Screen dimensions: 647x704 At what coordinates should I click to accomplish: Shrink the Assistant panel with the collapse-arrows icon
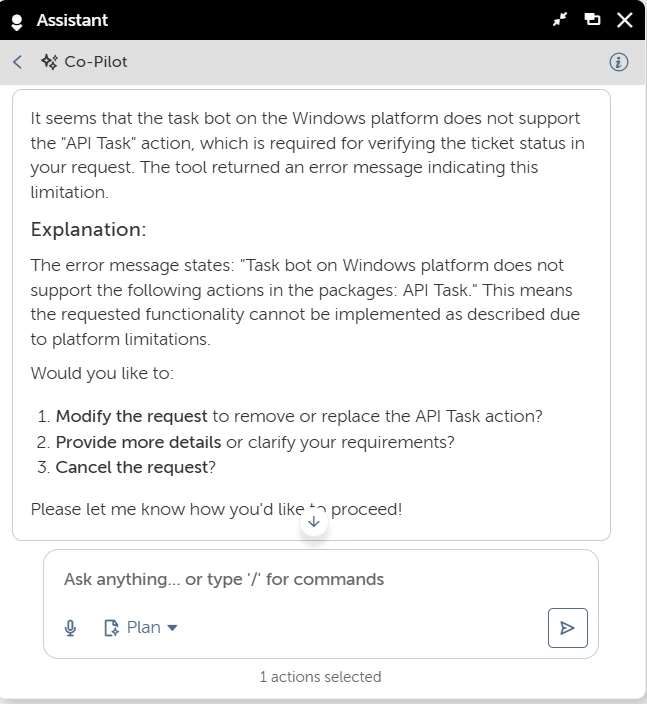pyautogui.click(x=560, y=19)
